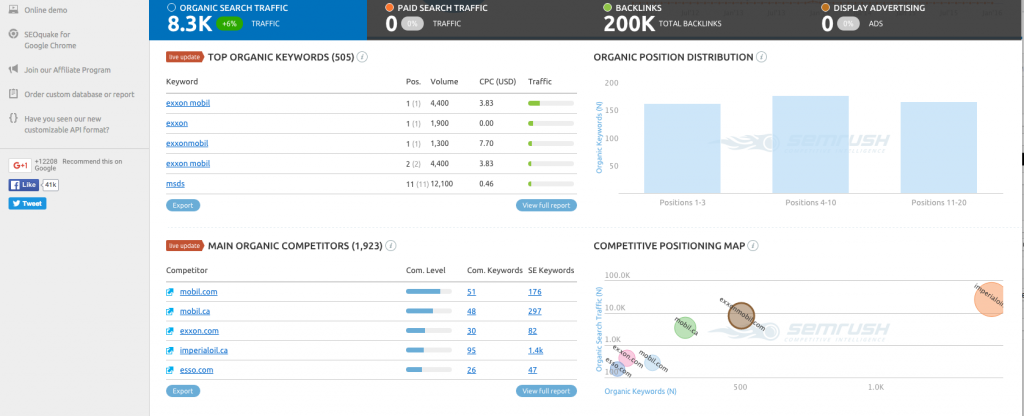The height and width of the screenshot is (416, 1024).
Task: Click info icon next to Organic Position Distribution
Action: tap(761, 57)
